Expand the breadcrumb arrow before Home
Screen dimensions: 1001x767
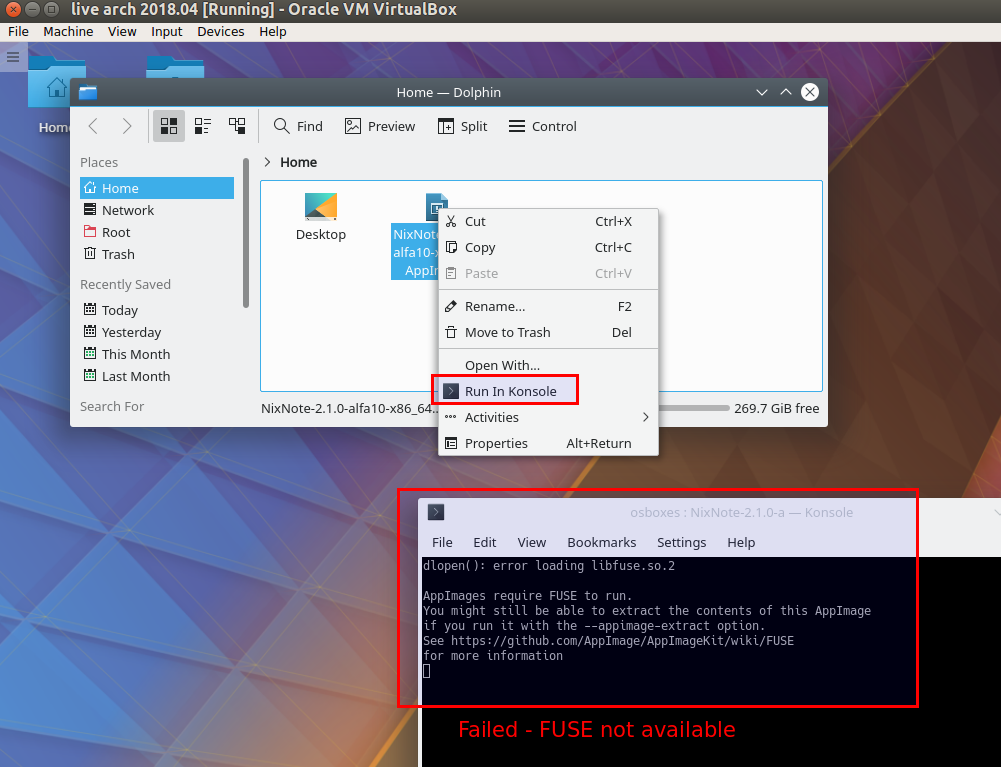coord(267,162)
